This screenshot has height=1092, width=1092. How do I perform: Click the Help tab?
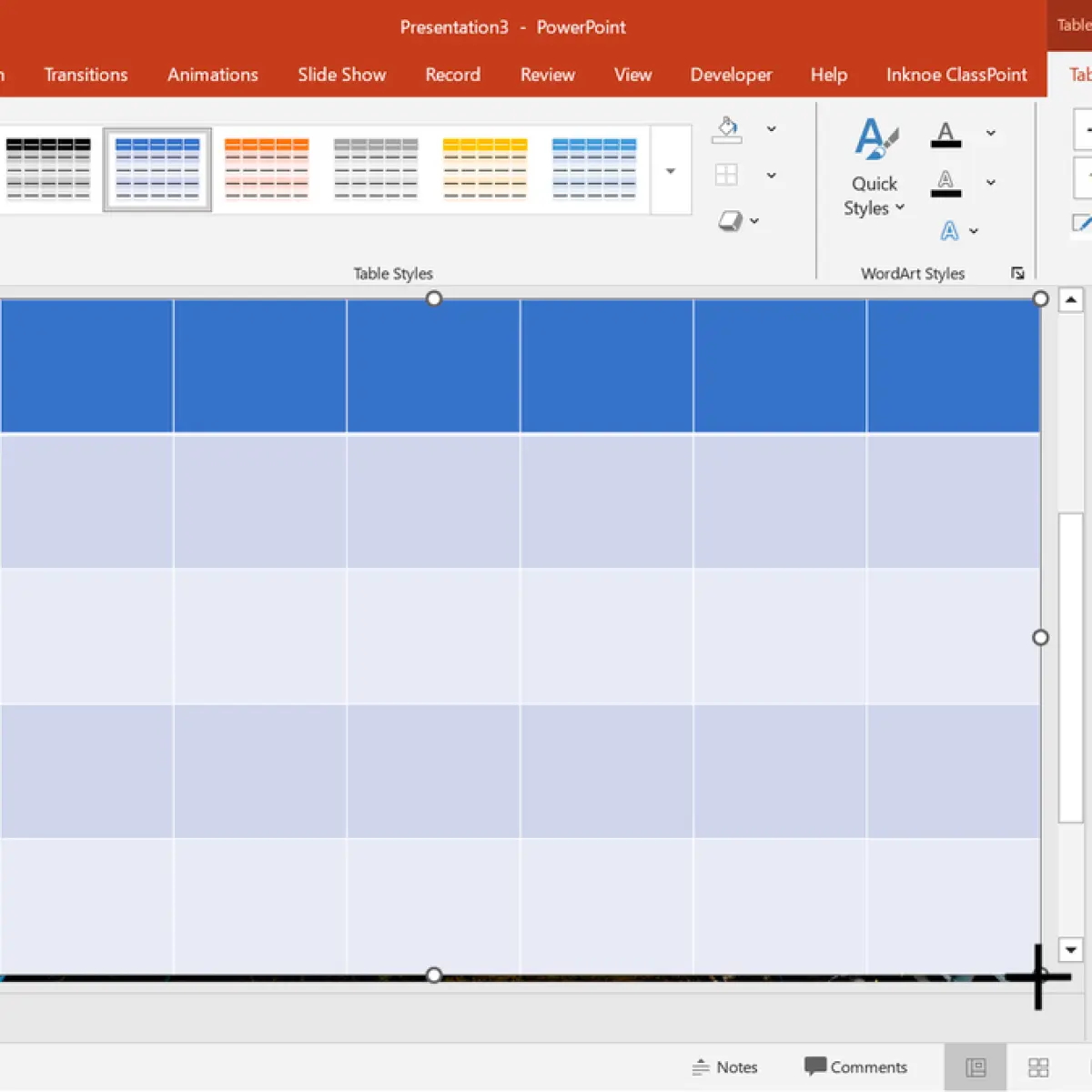828,75
